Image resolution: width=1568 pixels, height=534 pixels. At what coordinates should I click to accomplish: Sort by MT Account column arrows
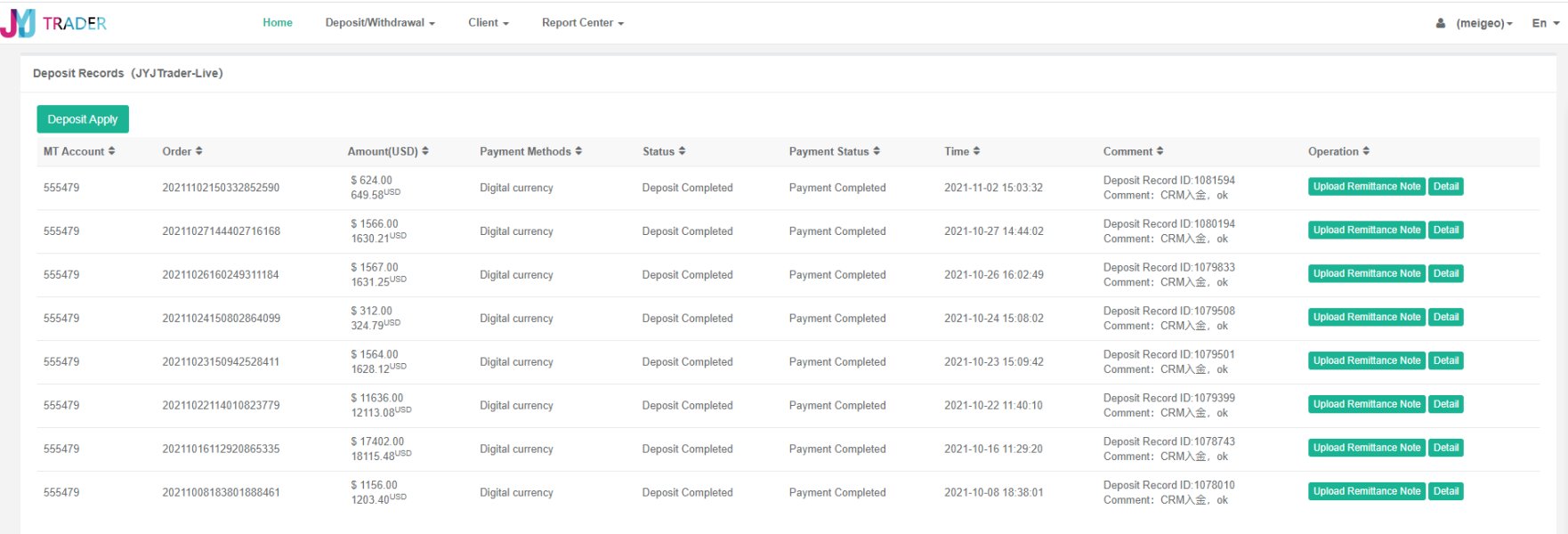pos(111,151)
